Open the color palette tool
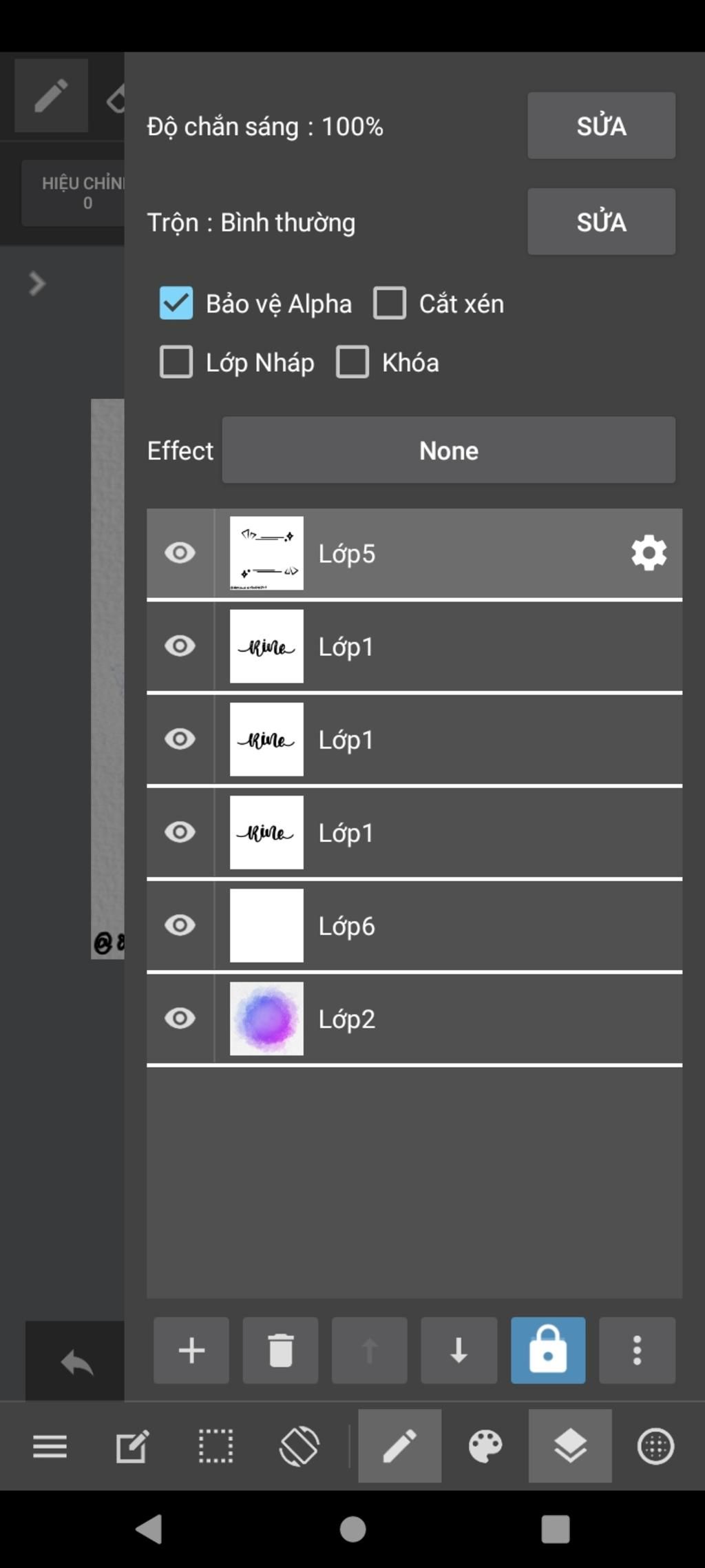The width and height of the screenshot is (705, 1568). click(485, 1445)
